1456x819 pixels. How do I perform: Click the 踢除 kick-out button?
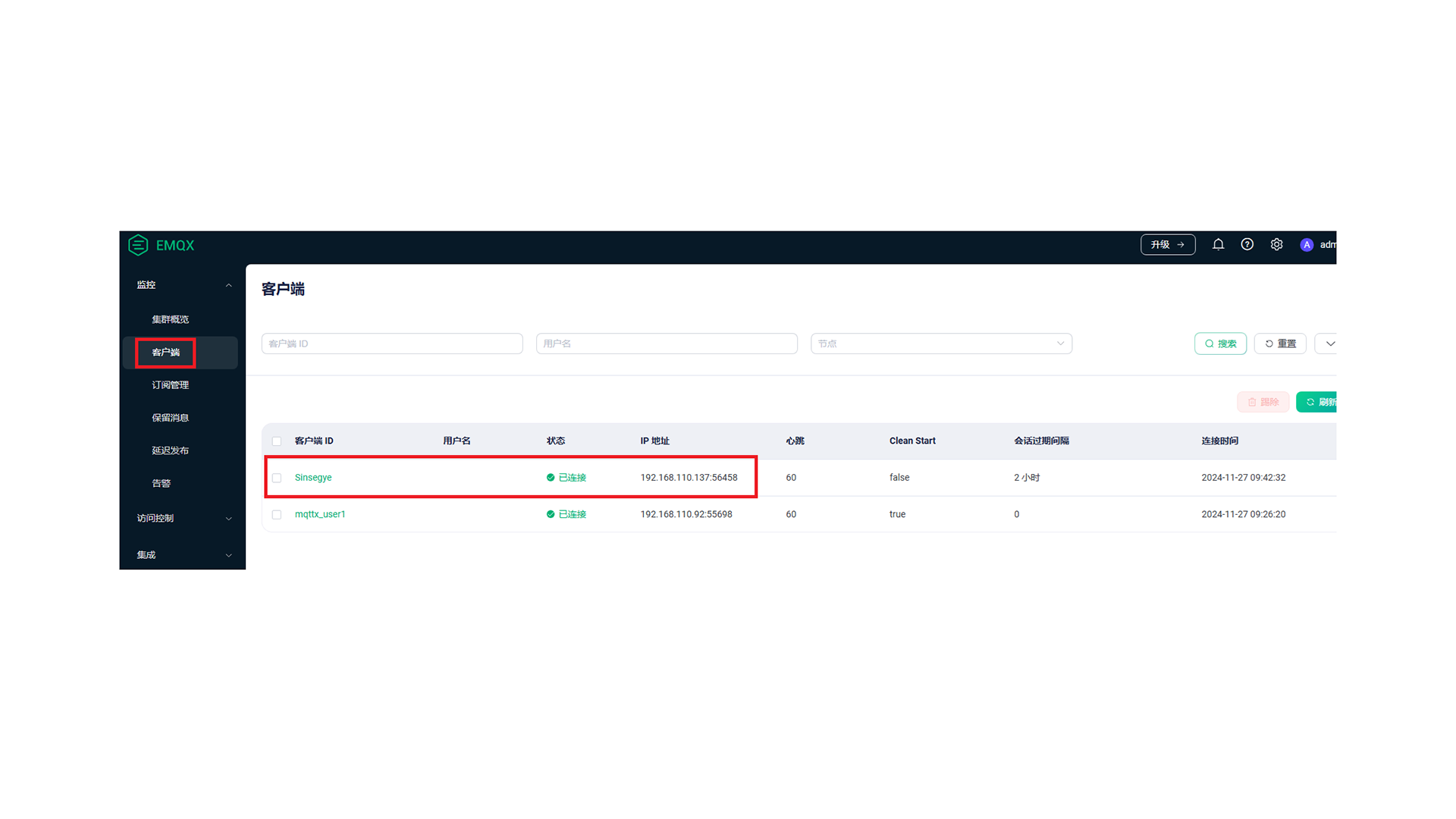point(1263,402)
